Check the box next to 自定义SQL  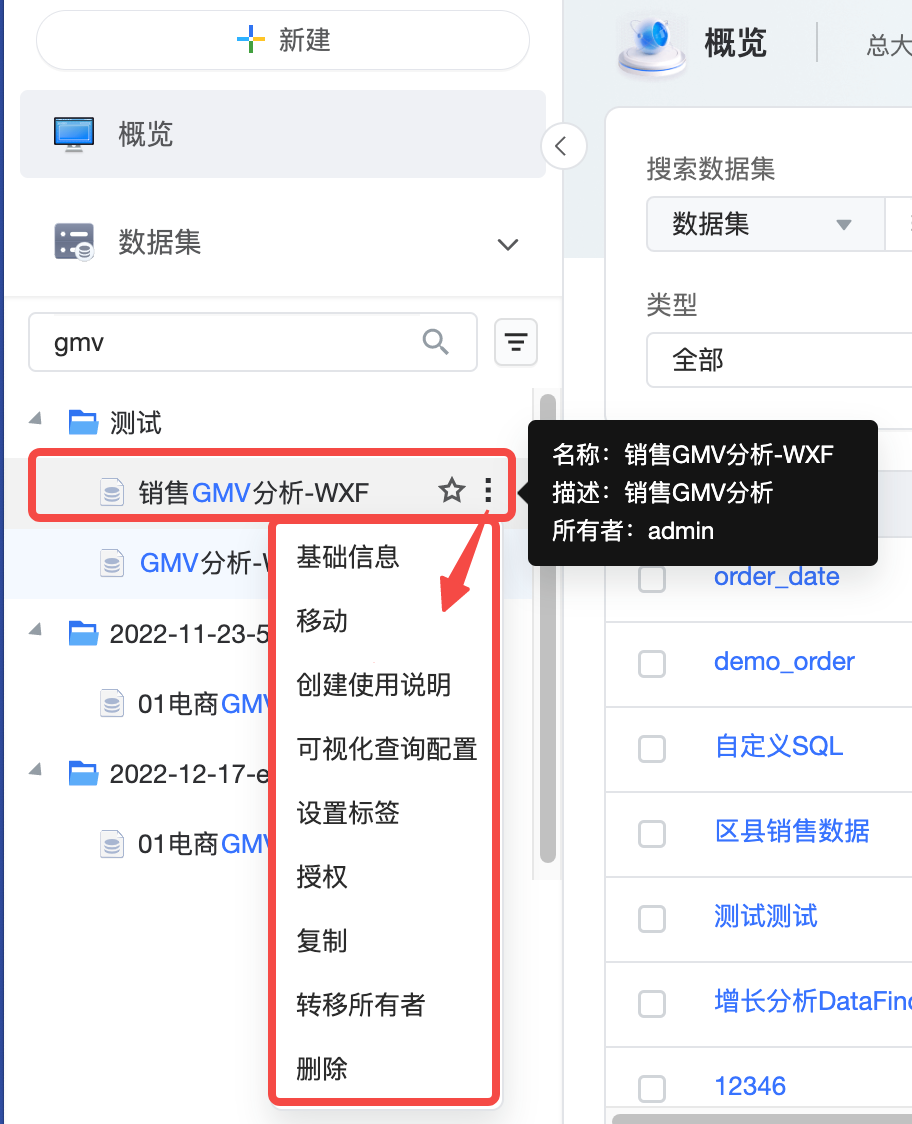coord(652,748)
